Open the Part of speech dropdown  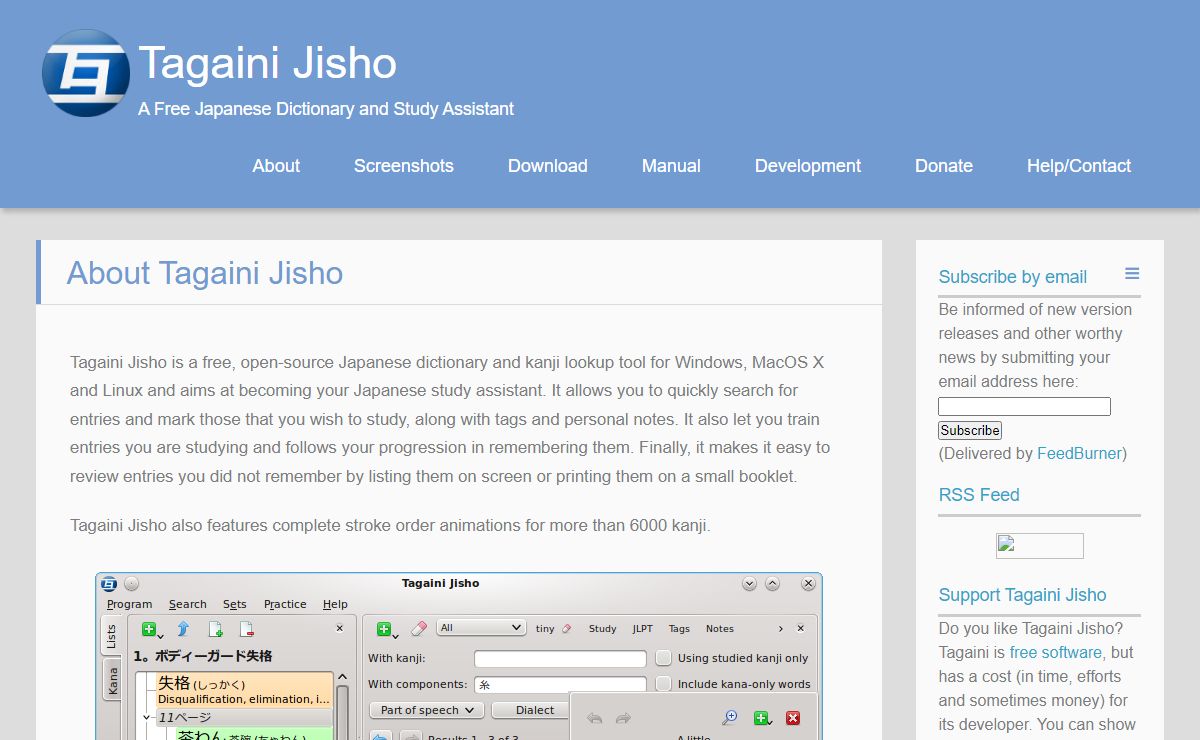[427, 710]
